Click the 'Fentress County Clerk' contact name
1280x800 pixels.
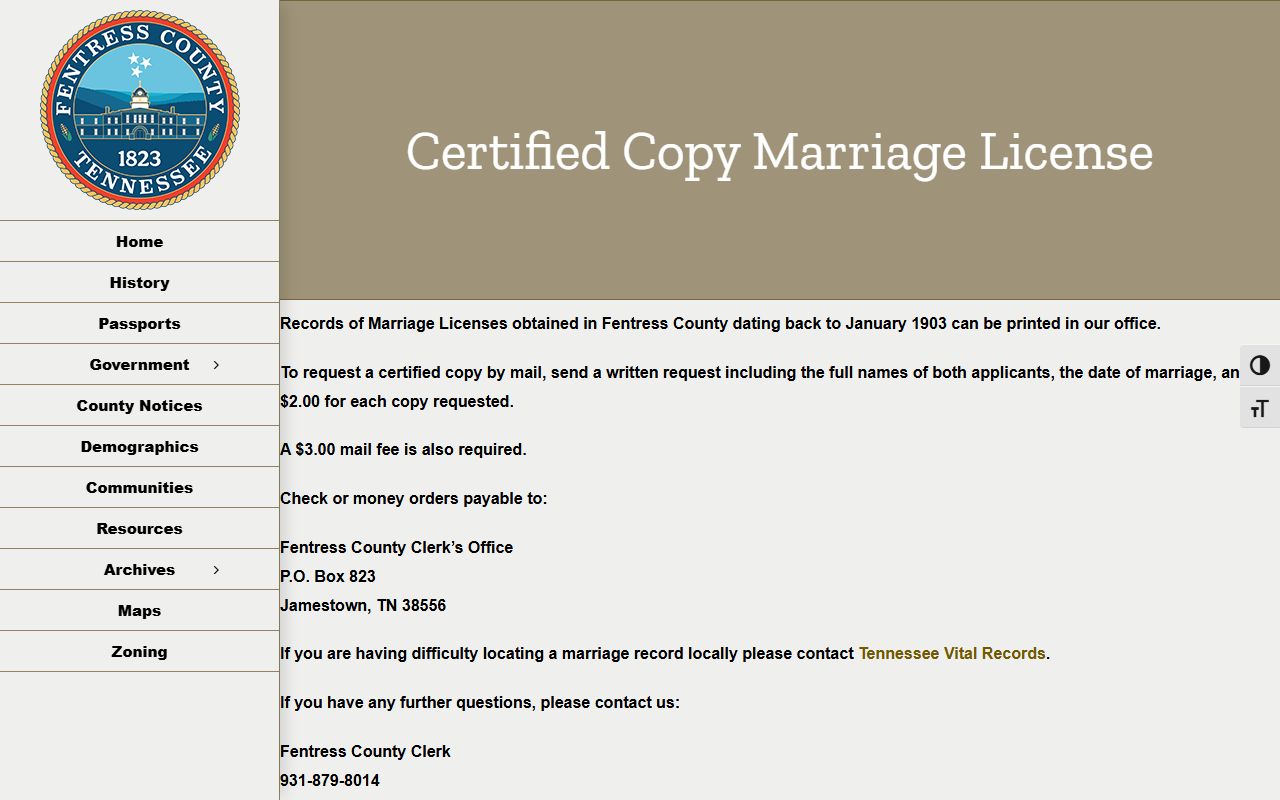pos(365,751)
